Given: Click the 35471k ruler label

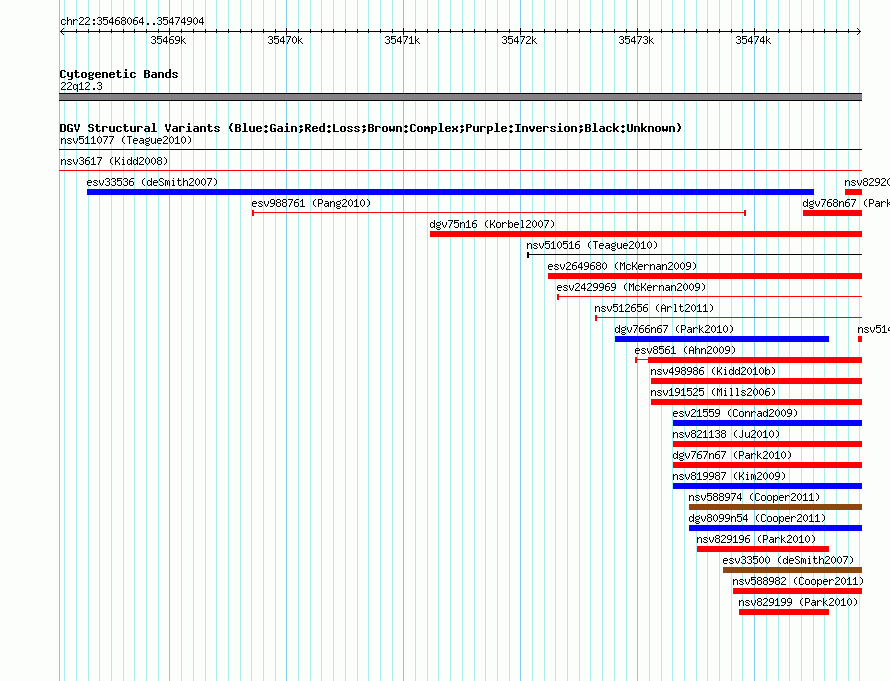Looking at the screenshot, I should (402, 40).
